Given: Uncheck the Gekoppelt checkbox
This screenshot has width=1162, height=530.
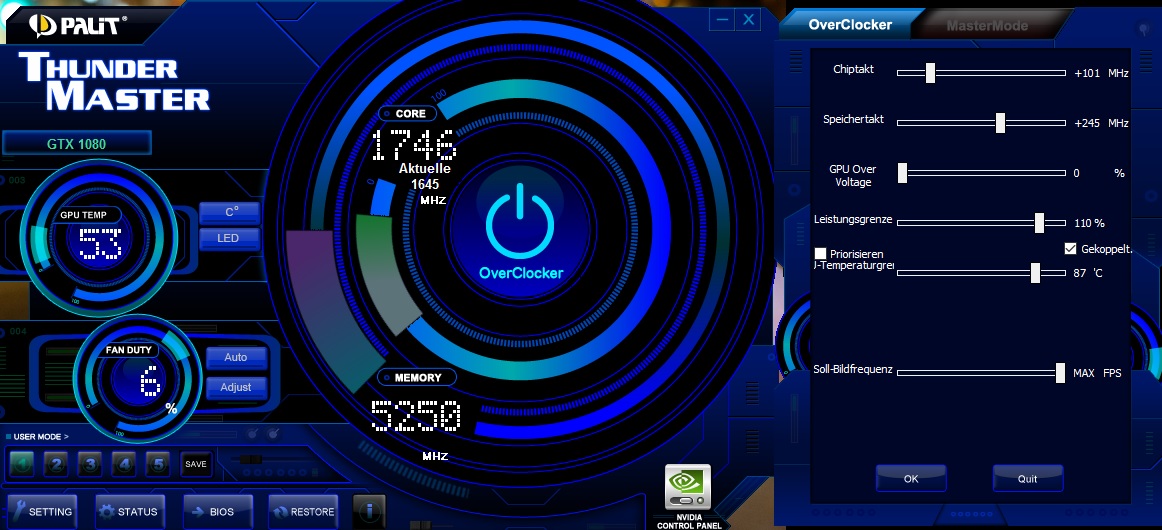Looking at the screenshot, I should pyautogui.click(x=1070, y=248).
